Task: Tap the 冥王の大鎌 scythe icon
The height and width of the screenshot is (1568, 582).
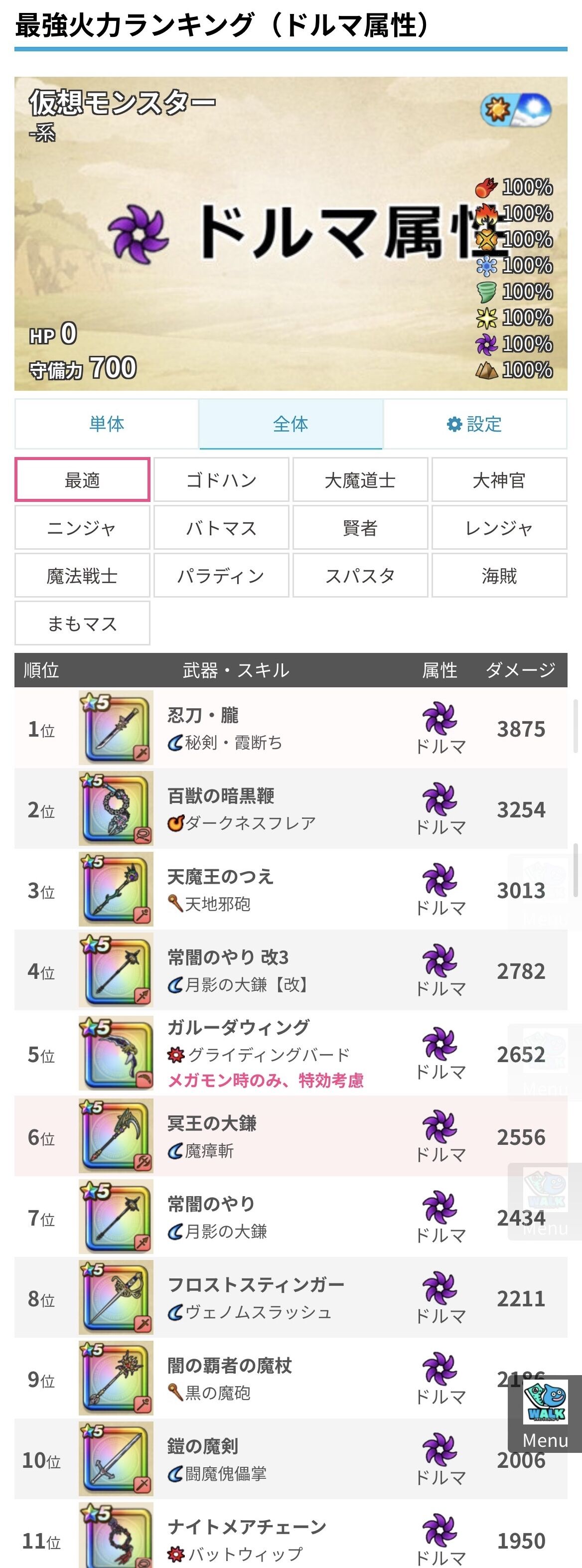Action: pos(116,1136)
